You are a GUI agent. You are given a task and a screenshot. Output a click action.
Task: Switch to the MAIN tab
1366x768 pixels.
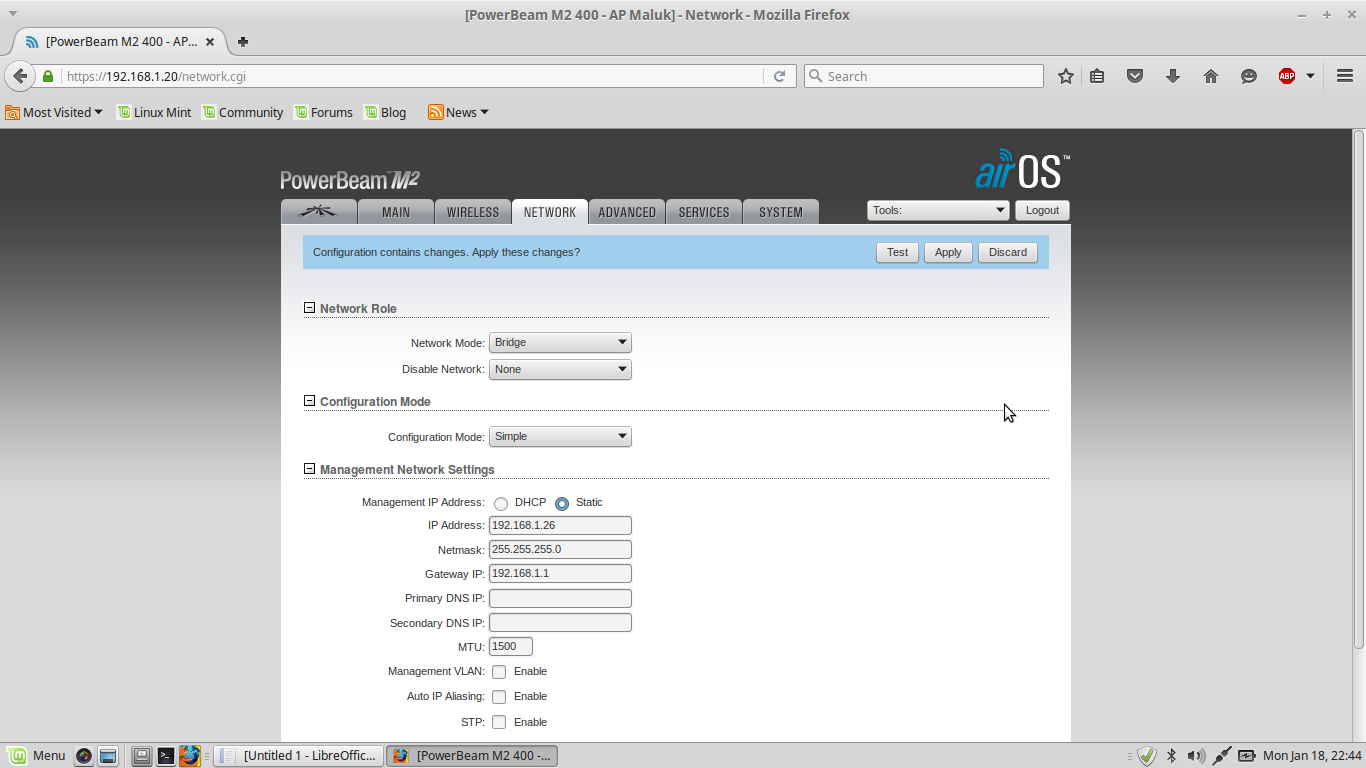coord(396,212)
